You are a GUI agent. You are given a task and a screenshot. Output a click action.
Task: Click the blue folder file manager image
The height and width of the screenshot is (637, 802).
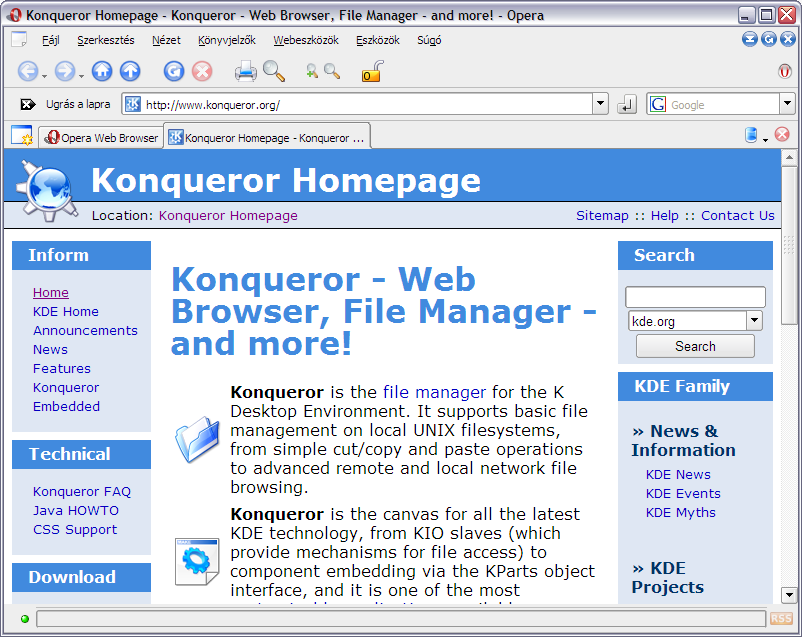pyautogui.click(x=197, y=439)
